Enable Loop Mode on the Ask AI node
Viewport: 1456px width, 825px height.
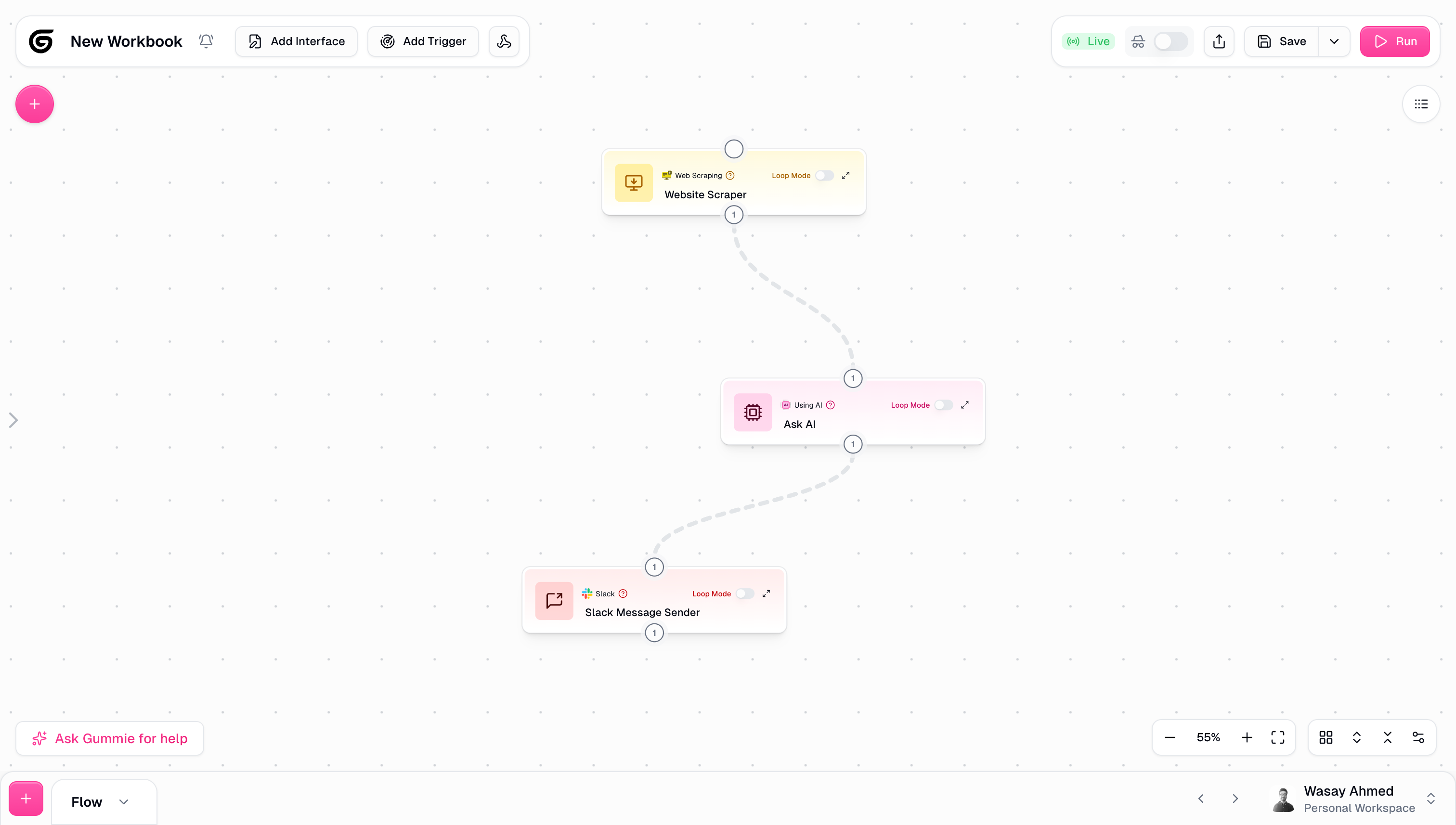[x=943, y=405]
